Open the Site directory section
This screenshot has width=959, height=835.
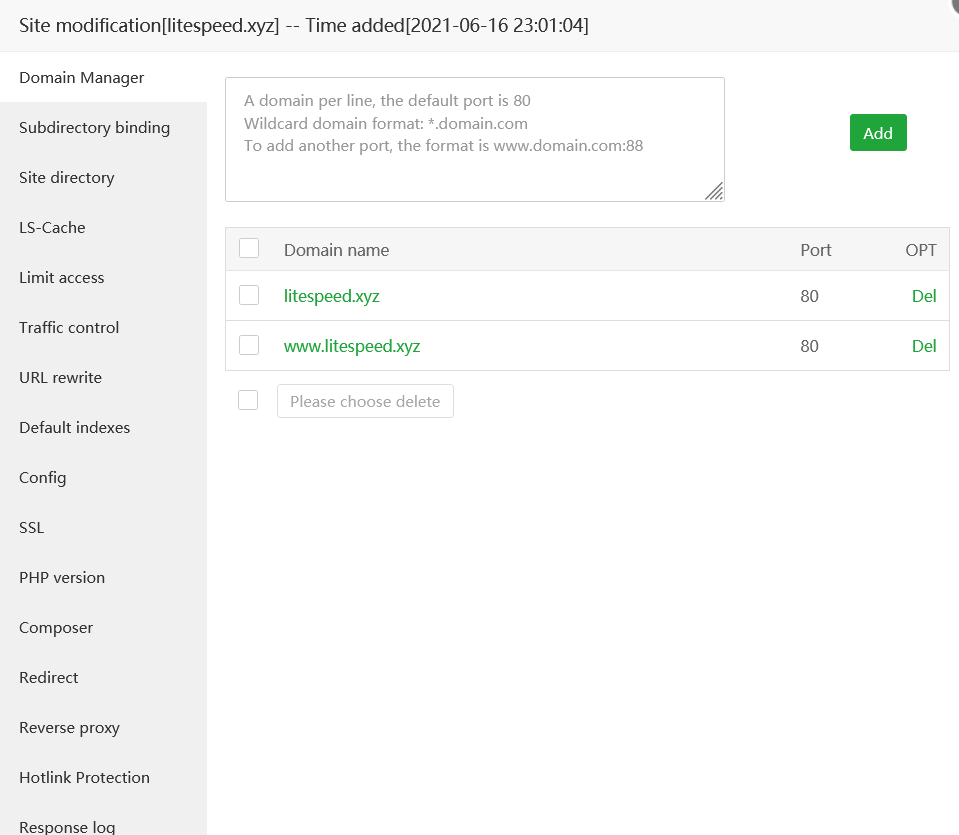[67, 178]
